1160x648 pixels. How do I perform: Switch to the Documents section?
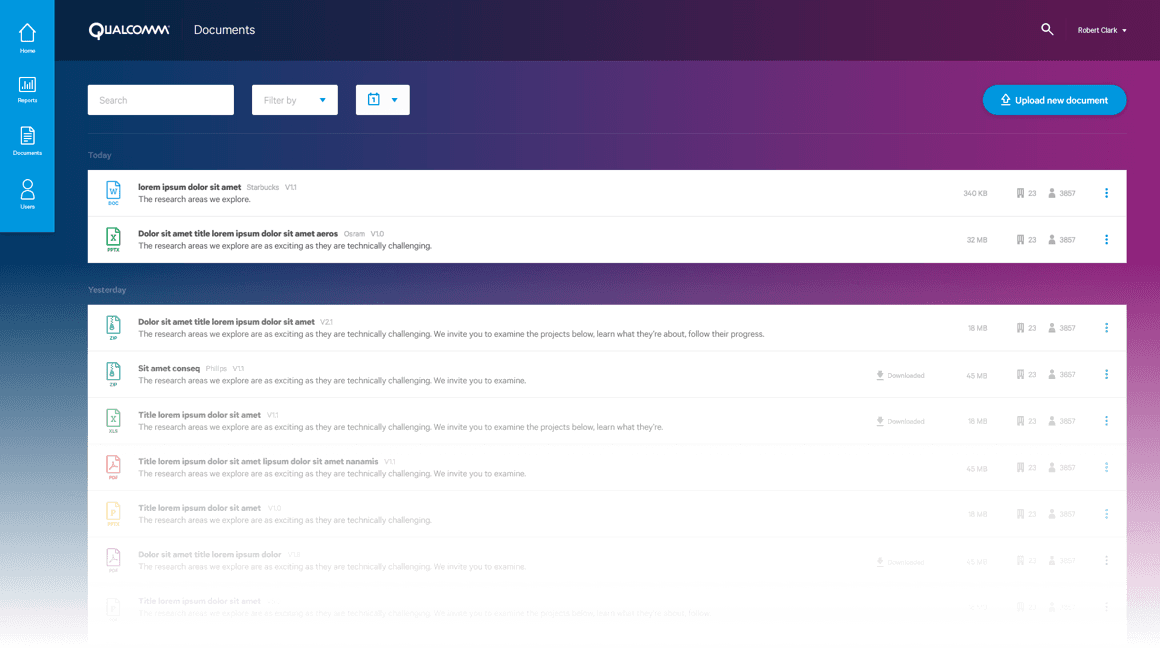tap(26, 139)
